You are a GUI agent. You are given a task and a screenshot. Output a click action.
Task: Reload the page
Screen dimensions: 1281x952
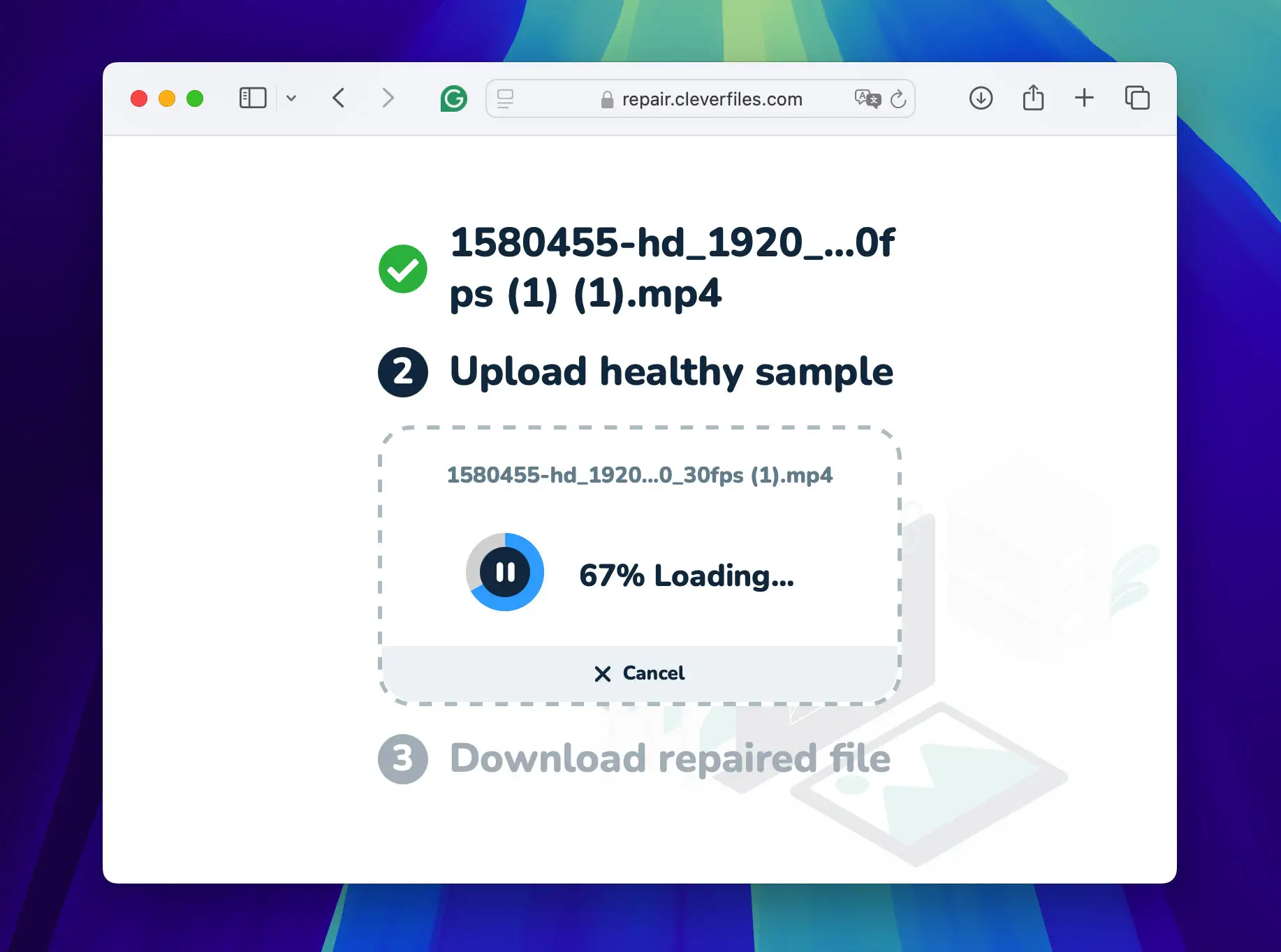(898, 98)
